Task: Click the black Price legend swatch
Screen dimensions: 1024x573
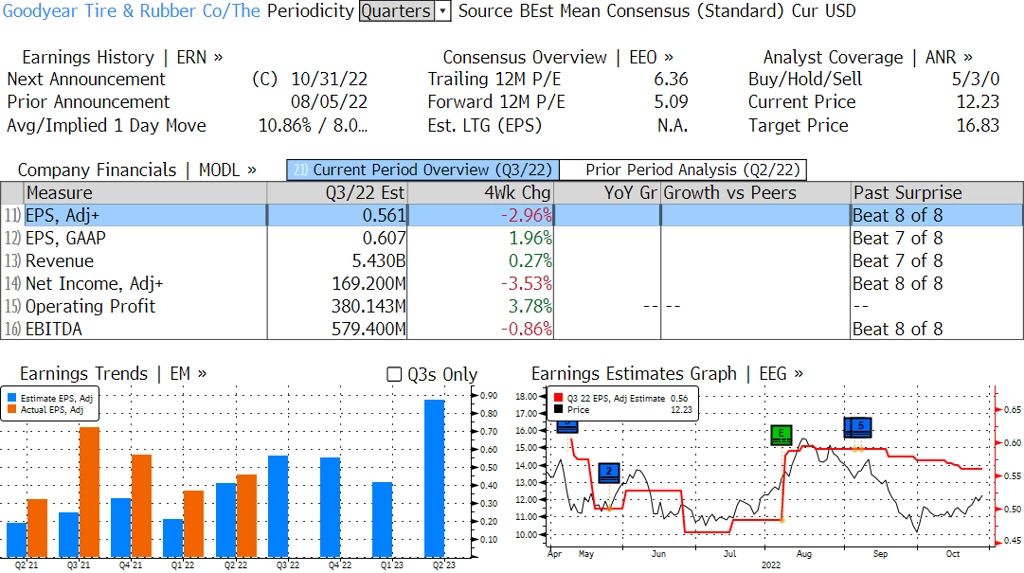Action: [x=558, y=410]
